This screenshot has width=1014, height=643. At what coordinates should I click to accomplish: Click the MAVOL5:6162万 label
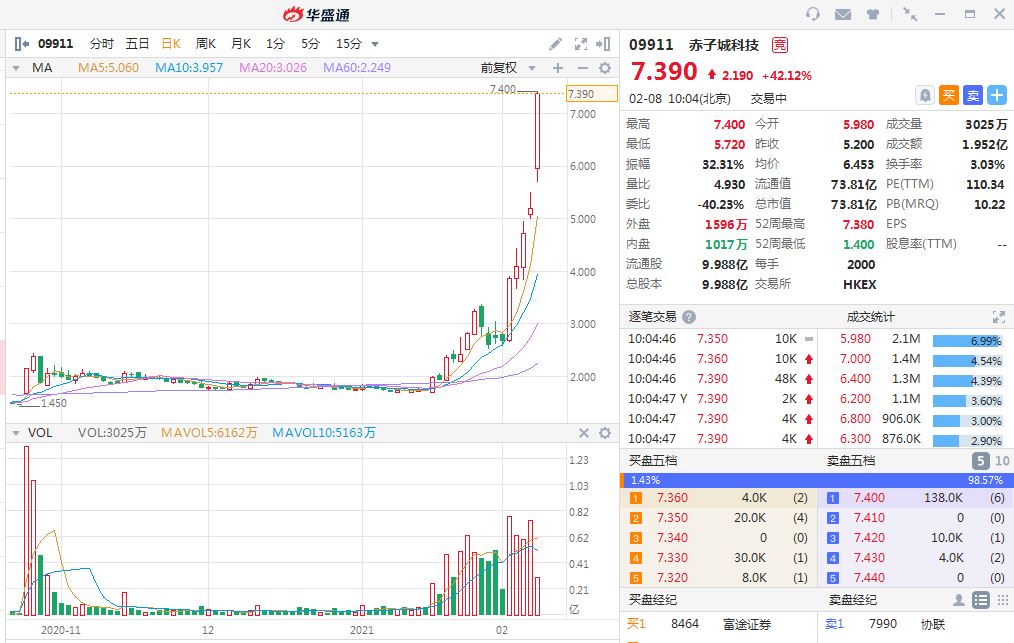click(x=209, y=433)
